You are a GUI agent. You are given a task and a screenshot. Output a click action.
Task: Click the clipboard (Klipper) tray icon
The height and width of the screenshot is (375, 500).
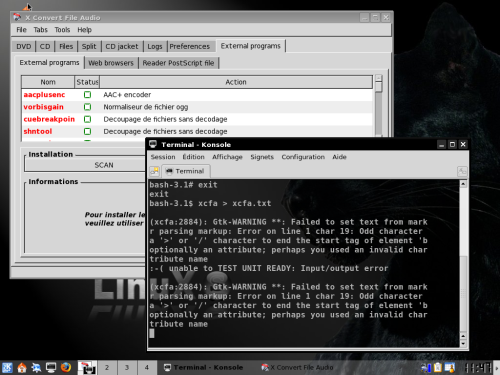pos(438,367)
